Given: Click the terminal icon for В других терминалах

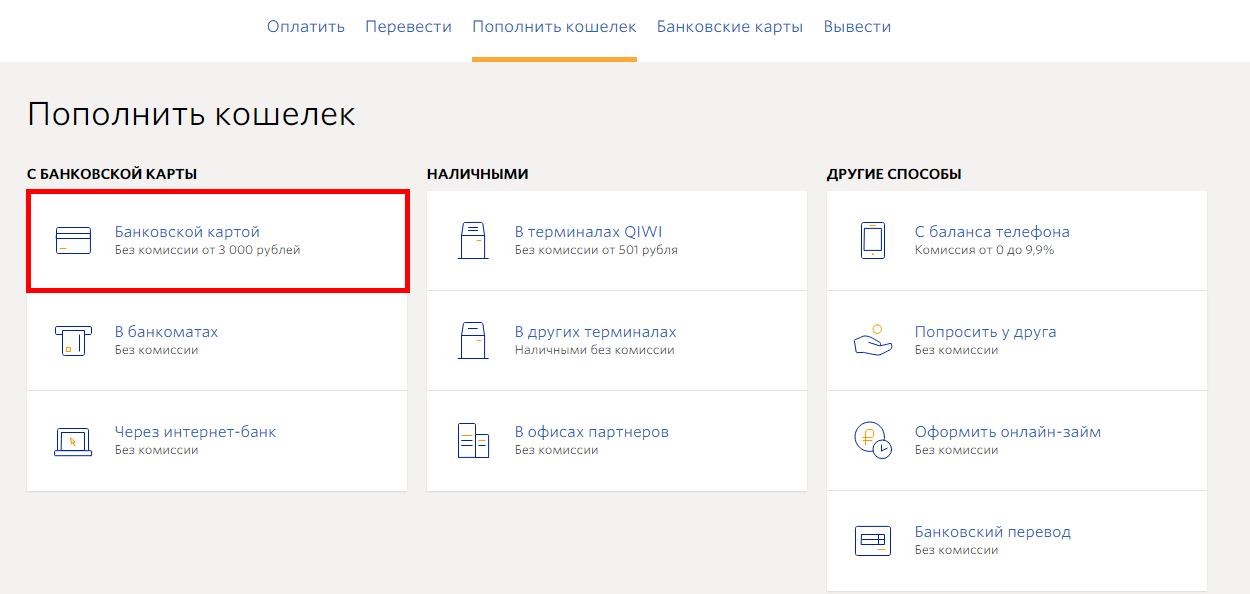Looking at the screenshot, I should 473,341.
